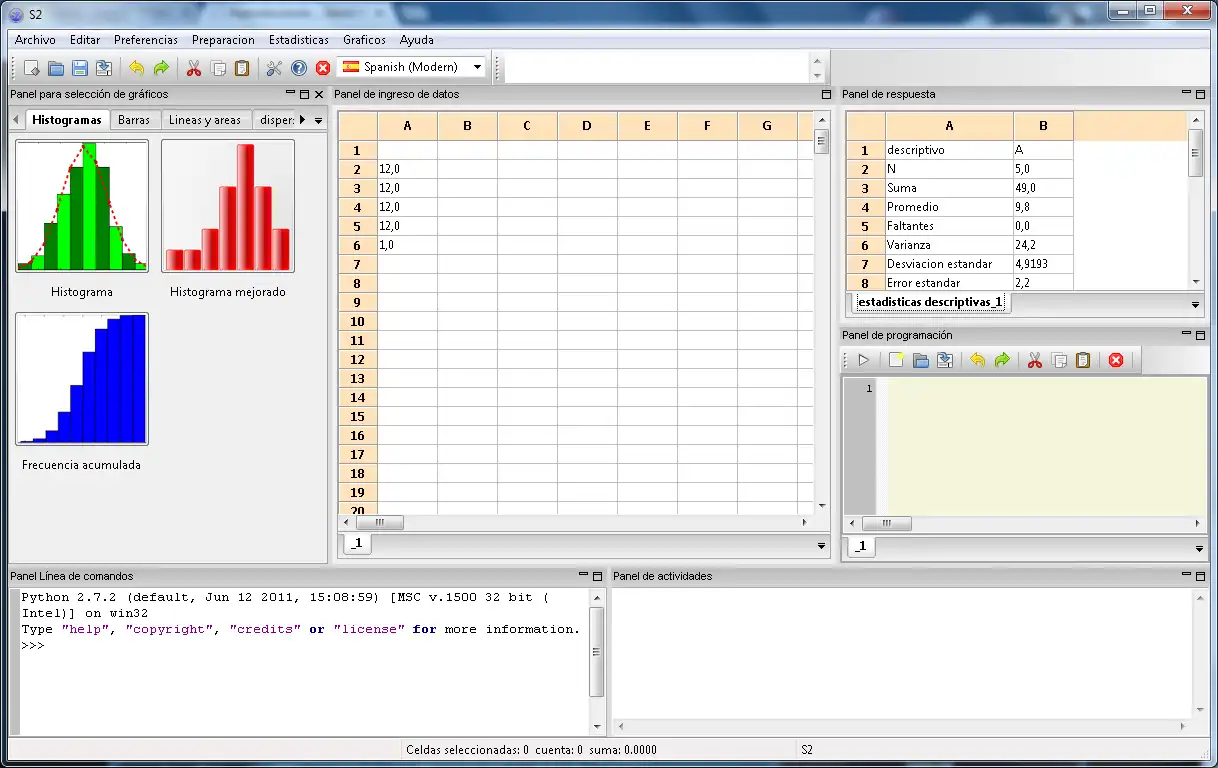
Task: Open the Spanish (Modern) language dropdown
Action: [477, 67]
